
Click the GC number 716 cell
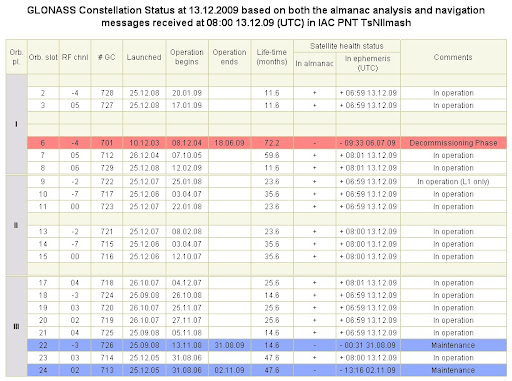107,257
